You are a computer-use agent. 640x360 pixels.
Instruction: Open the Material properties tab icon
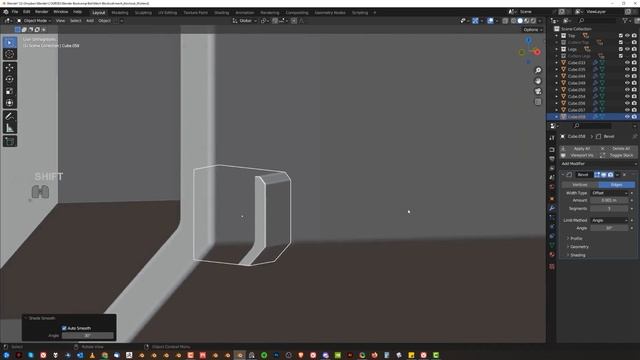point(552,255)
